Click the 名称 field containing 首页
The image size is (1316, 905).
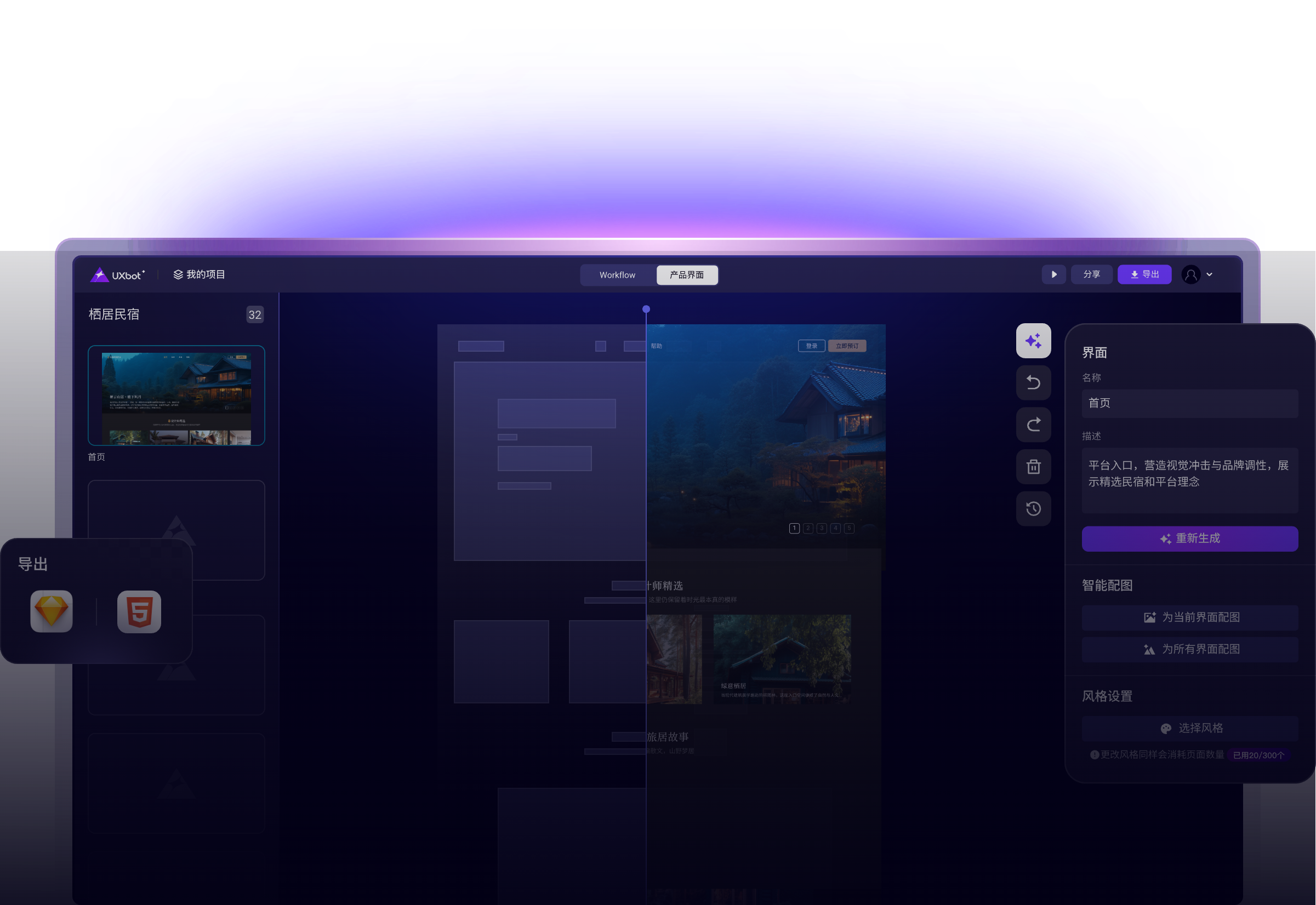(x=1190, y=403)
